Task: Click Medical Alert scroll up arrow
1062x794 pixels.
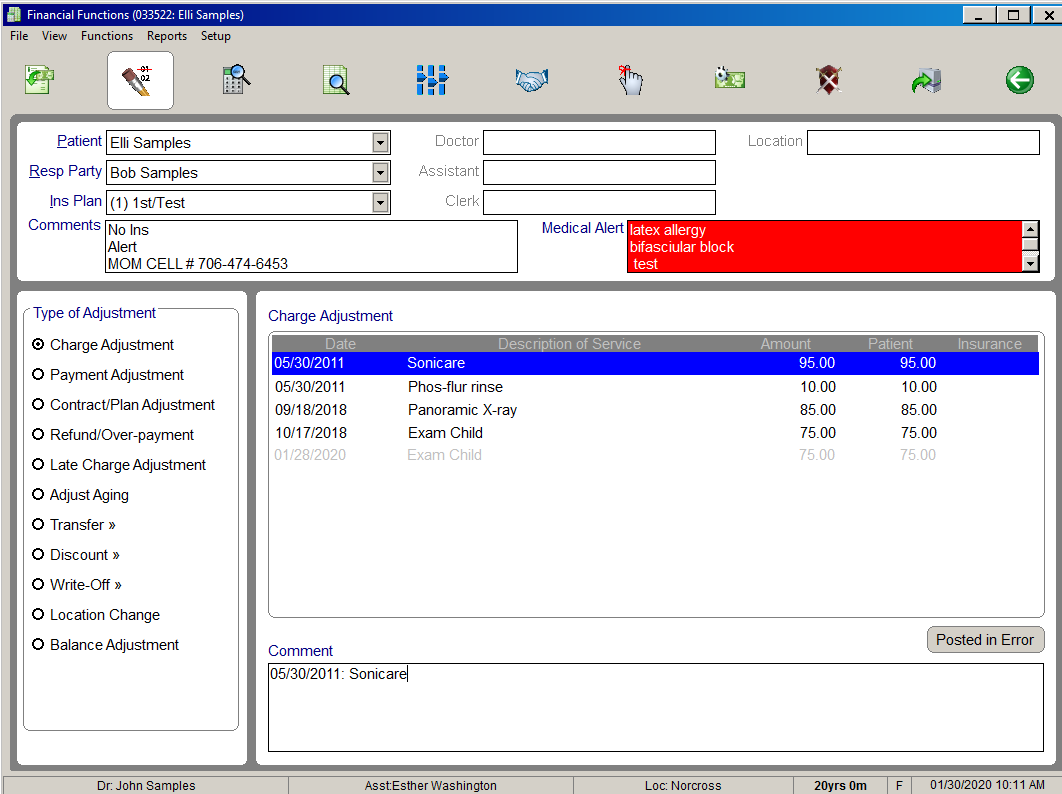Action: pyautogui.click(x=1030, y=229)
